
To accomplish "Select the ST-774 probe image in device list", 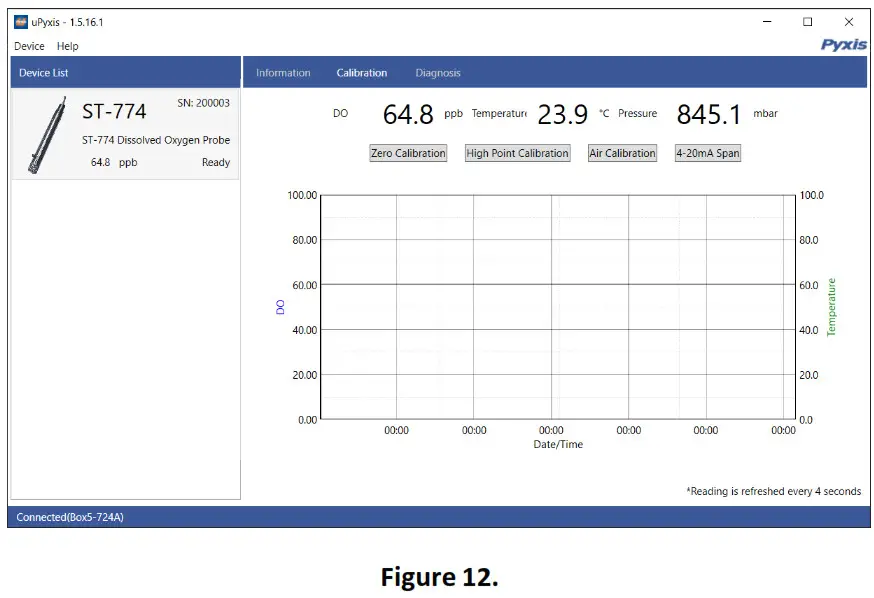I will [x=47, y=135].
